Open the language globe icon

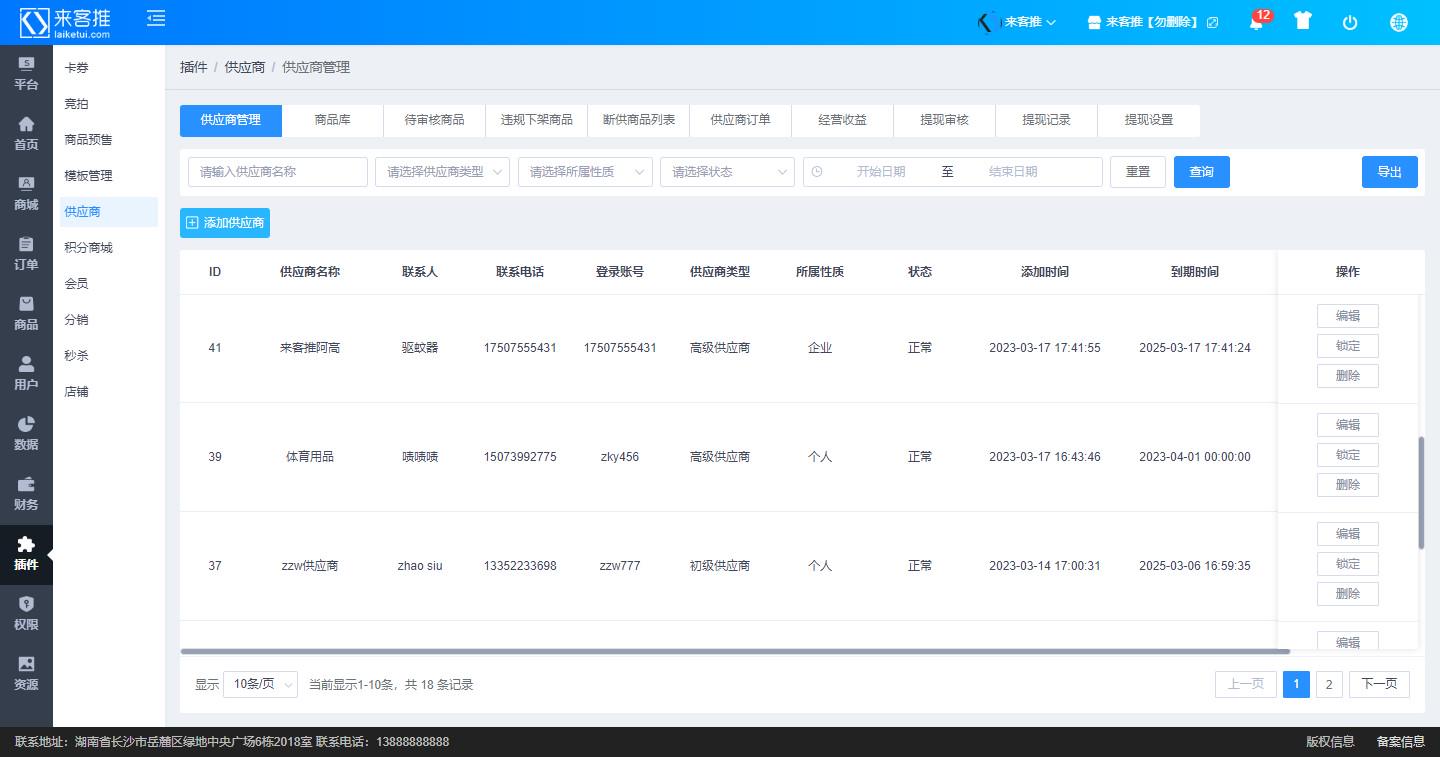pos(1399,22)
